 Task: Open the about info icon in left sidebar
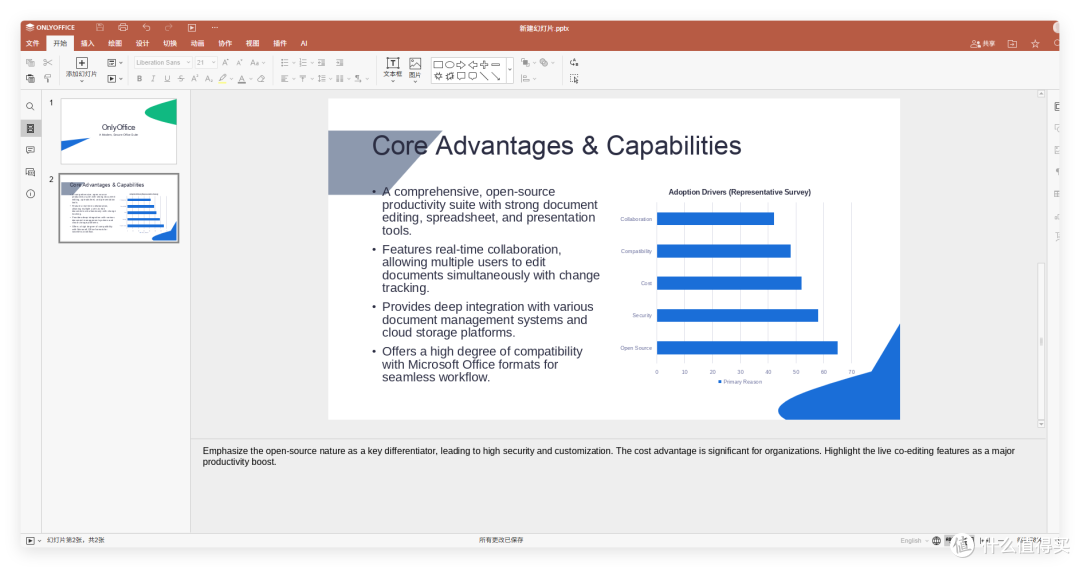coord(30,194)
